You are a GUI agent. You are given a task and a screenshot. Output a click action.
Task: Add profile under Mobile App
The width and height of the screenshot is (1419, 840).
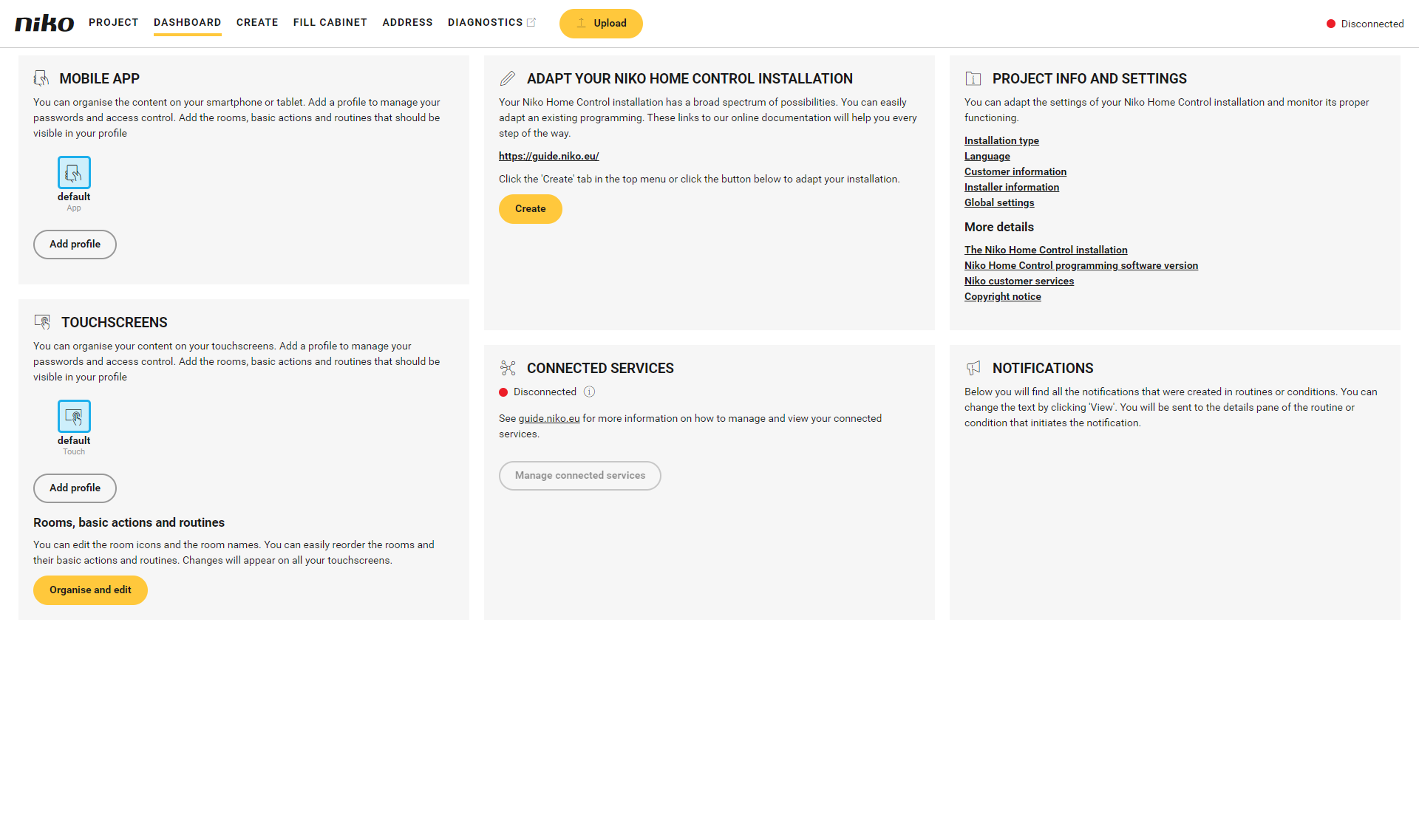click(75, 244)
